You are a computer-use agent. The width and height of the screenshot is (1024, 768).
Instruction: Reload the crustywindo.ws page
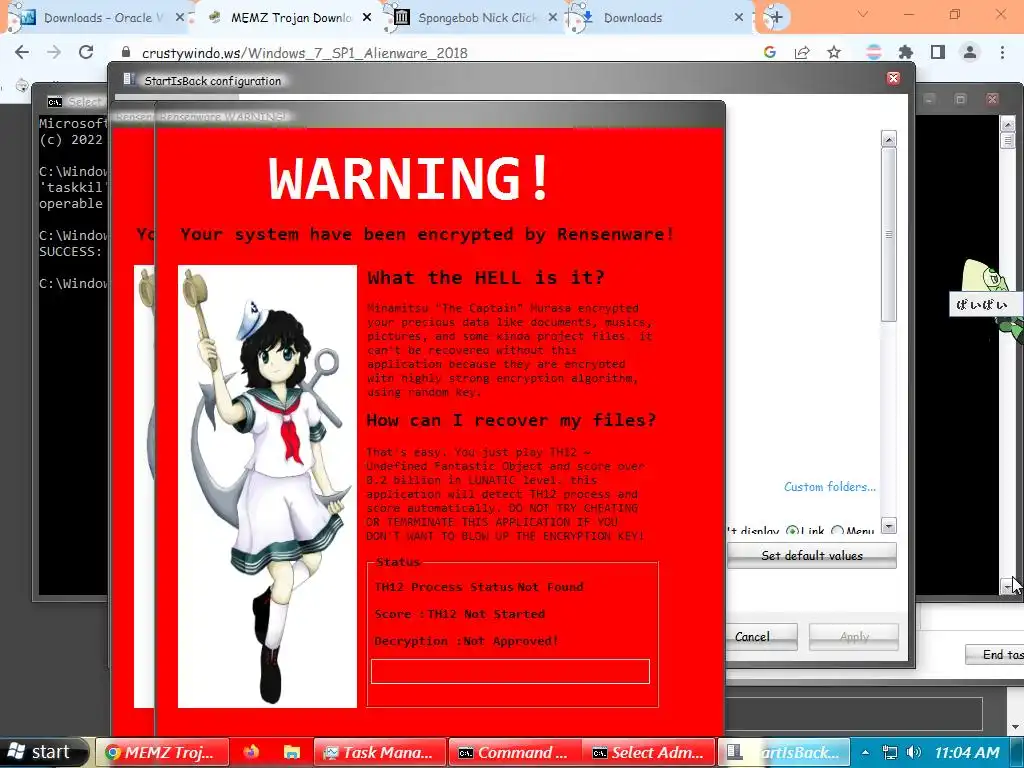point(86,52)
